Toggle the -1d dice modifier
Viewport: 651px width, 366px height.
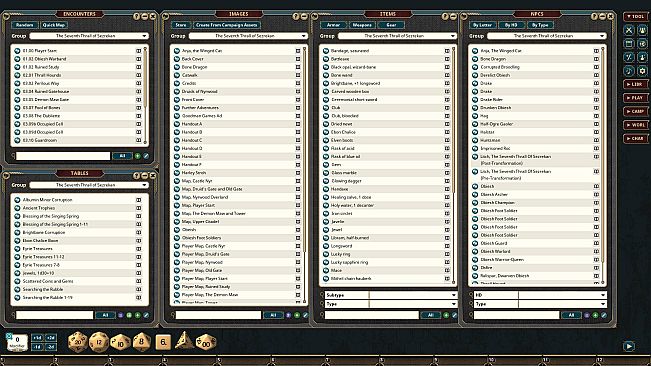pyautogui.click(x=37, y=346)
